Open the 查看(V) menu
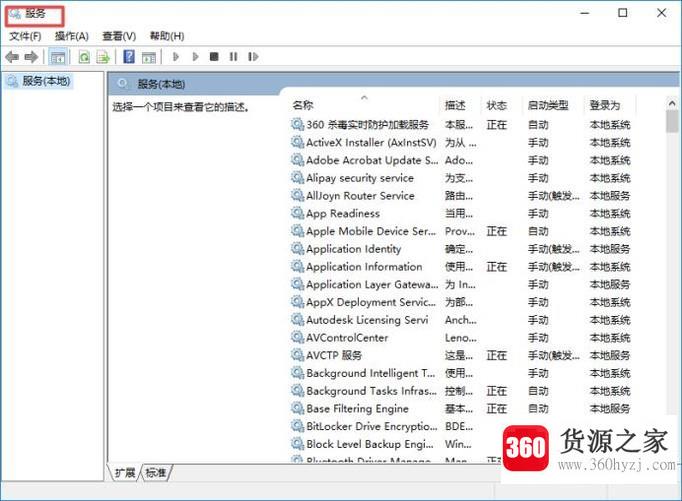The height and width of the screenshot is (501, 682). [119, 36]
